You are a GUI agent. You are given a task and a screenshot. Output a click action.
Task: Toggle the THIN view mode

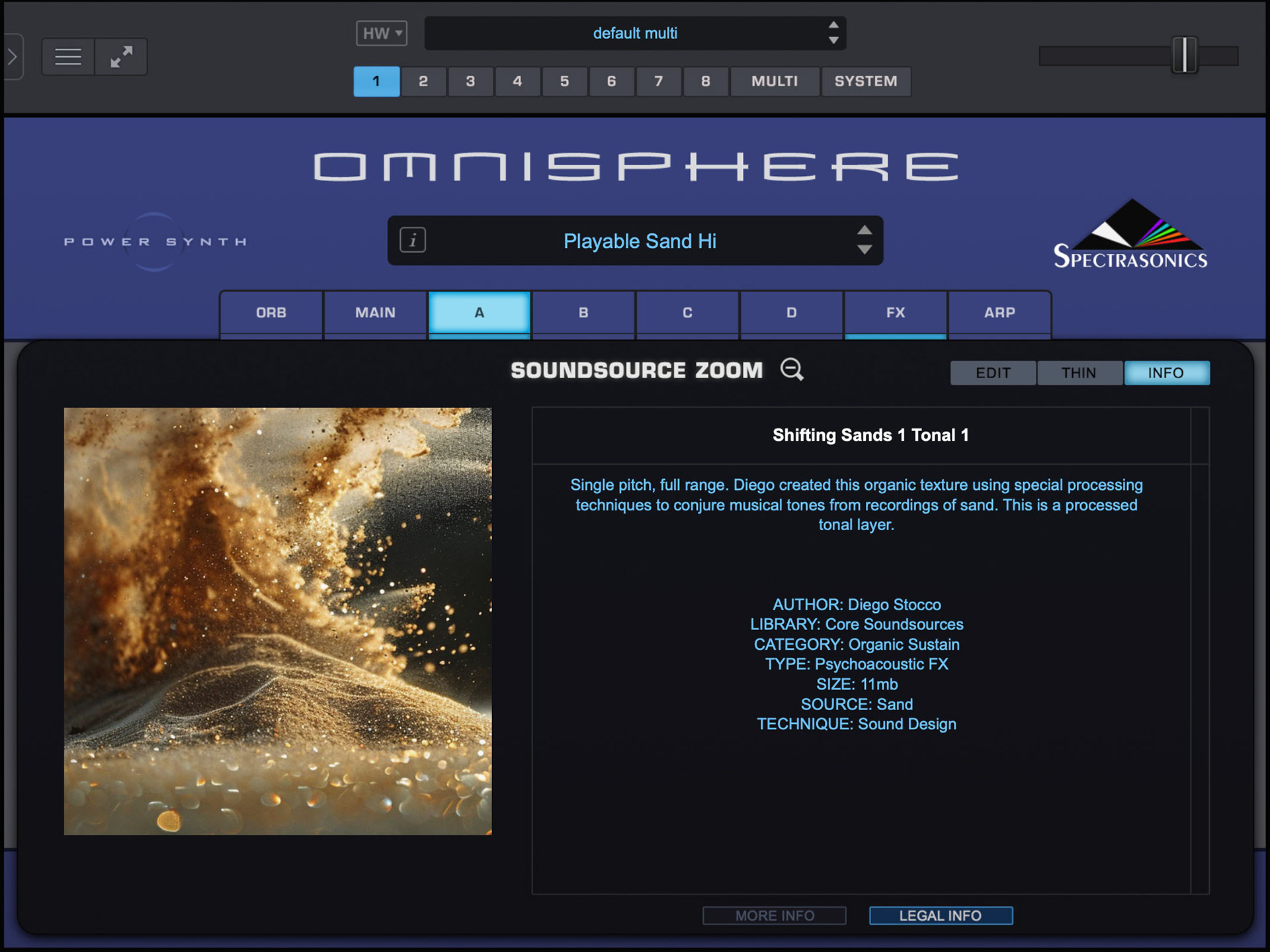(x=1079, y=373)
